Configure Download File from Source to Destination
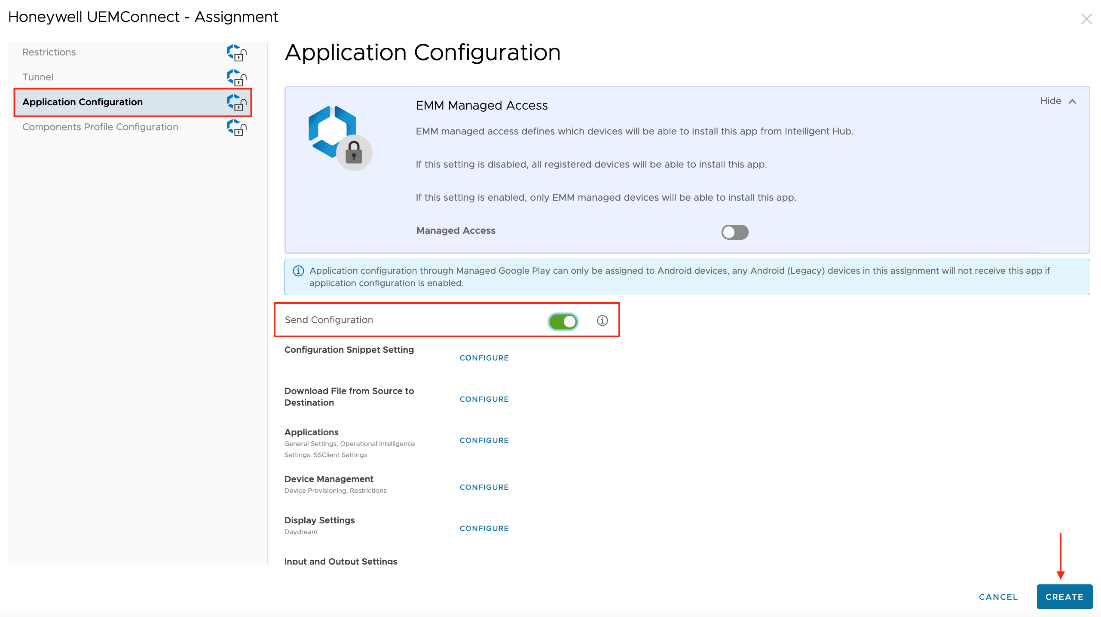This screenshot has height=617, width=1101. (x=484, y=399)
